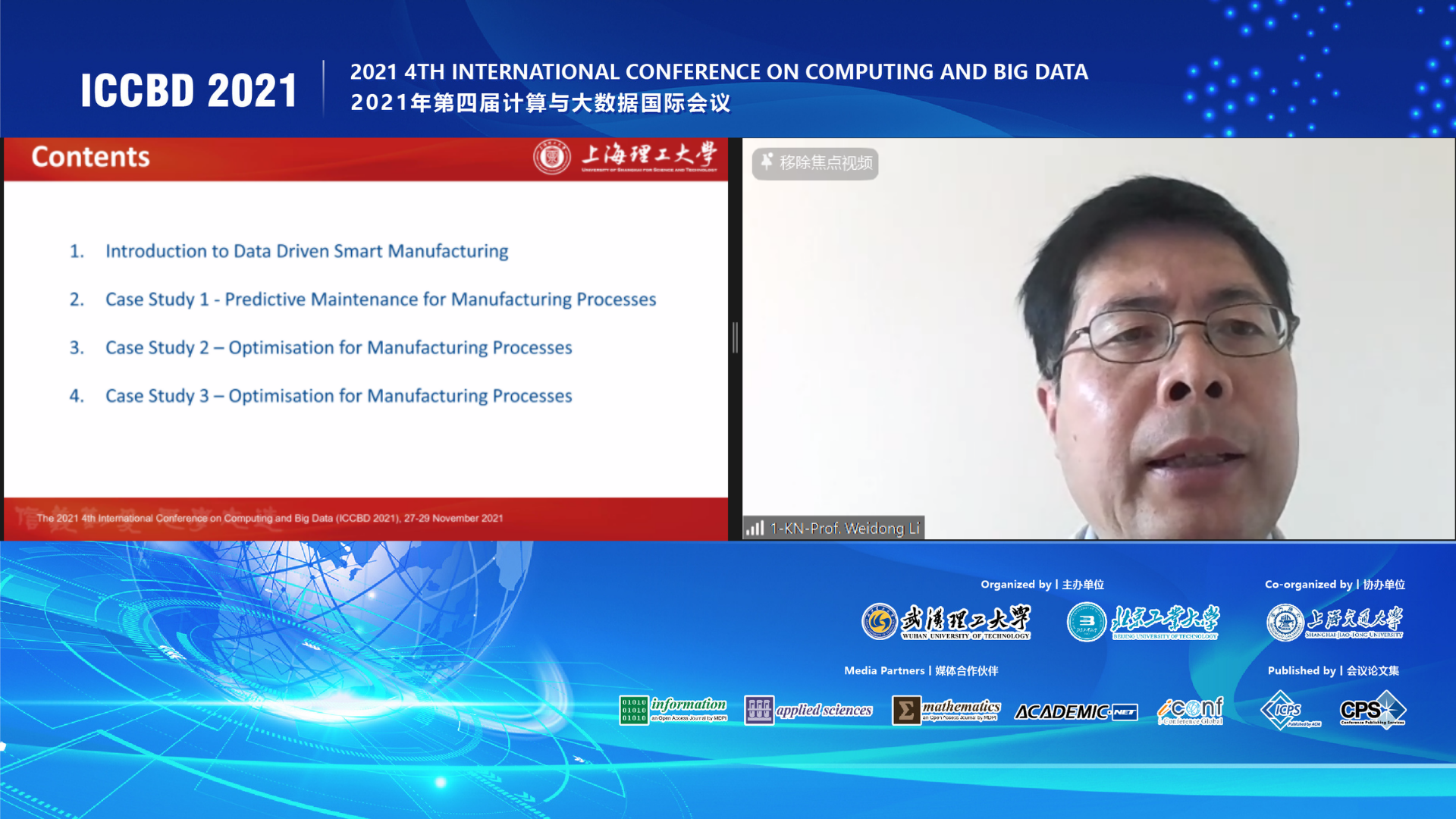The image size is (1456, 819).
Task: Click the 'Organized by' label
Action: tap(1042, 585)
